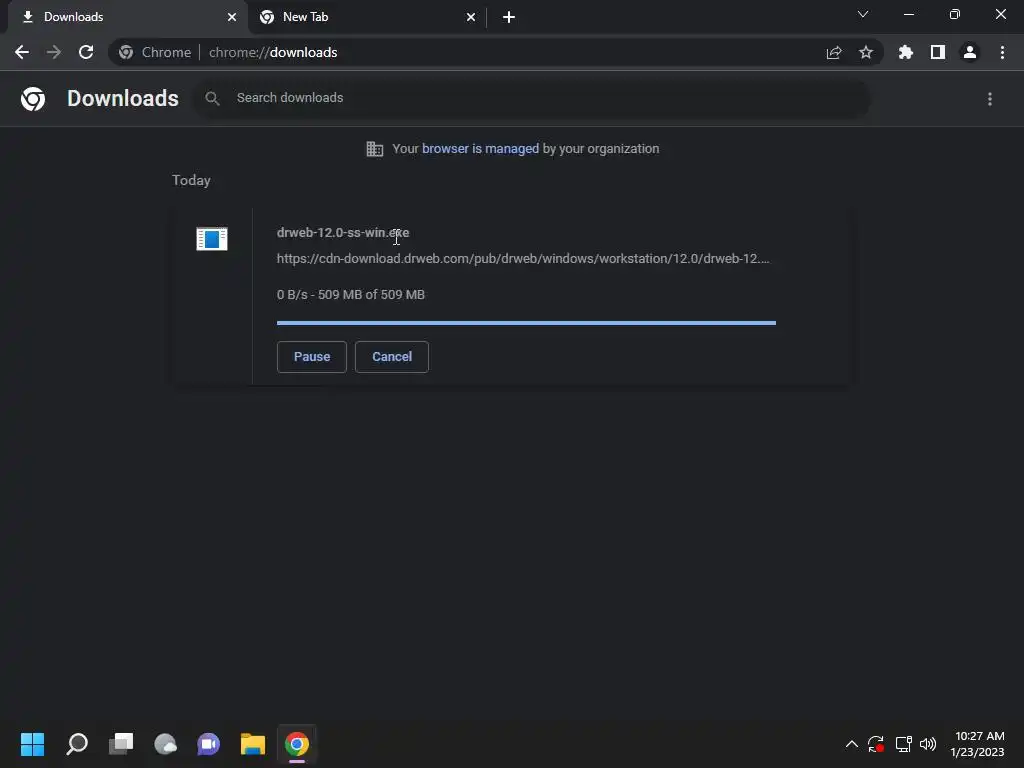Focus the Search downloads field

pyautogui.click(x=532, y=99)
